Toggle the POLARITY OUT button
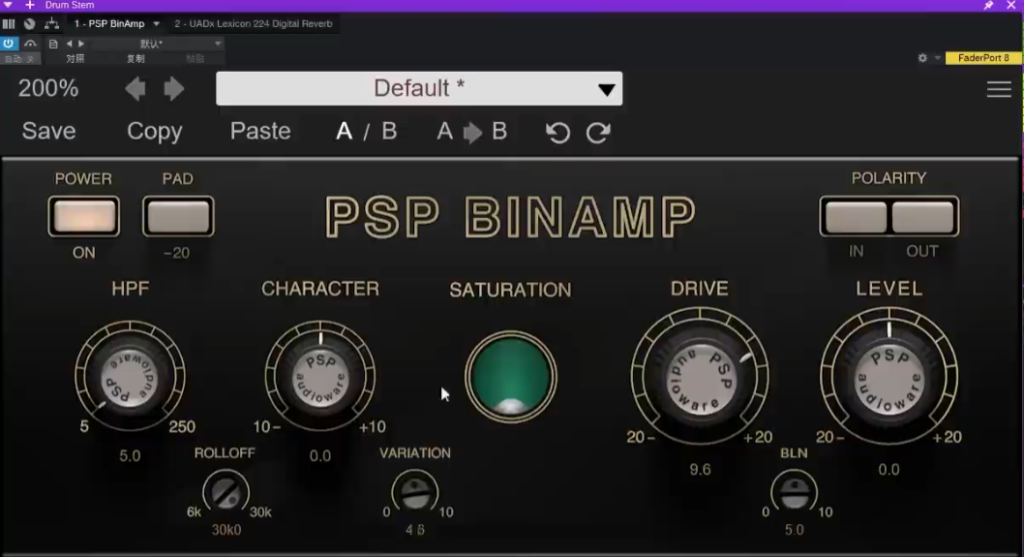Screen dimensions: 1024x557 (923, 217)
